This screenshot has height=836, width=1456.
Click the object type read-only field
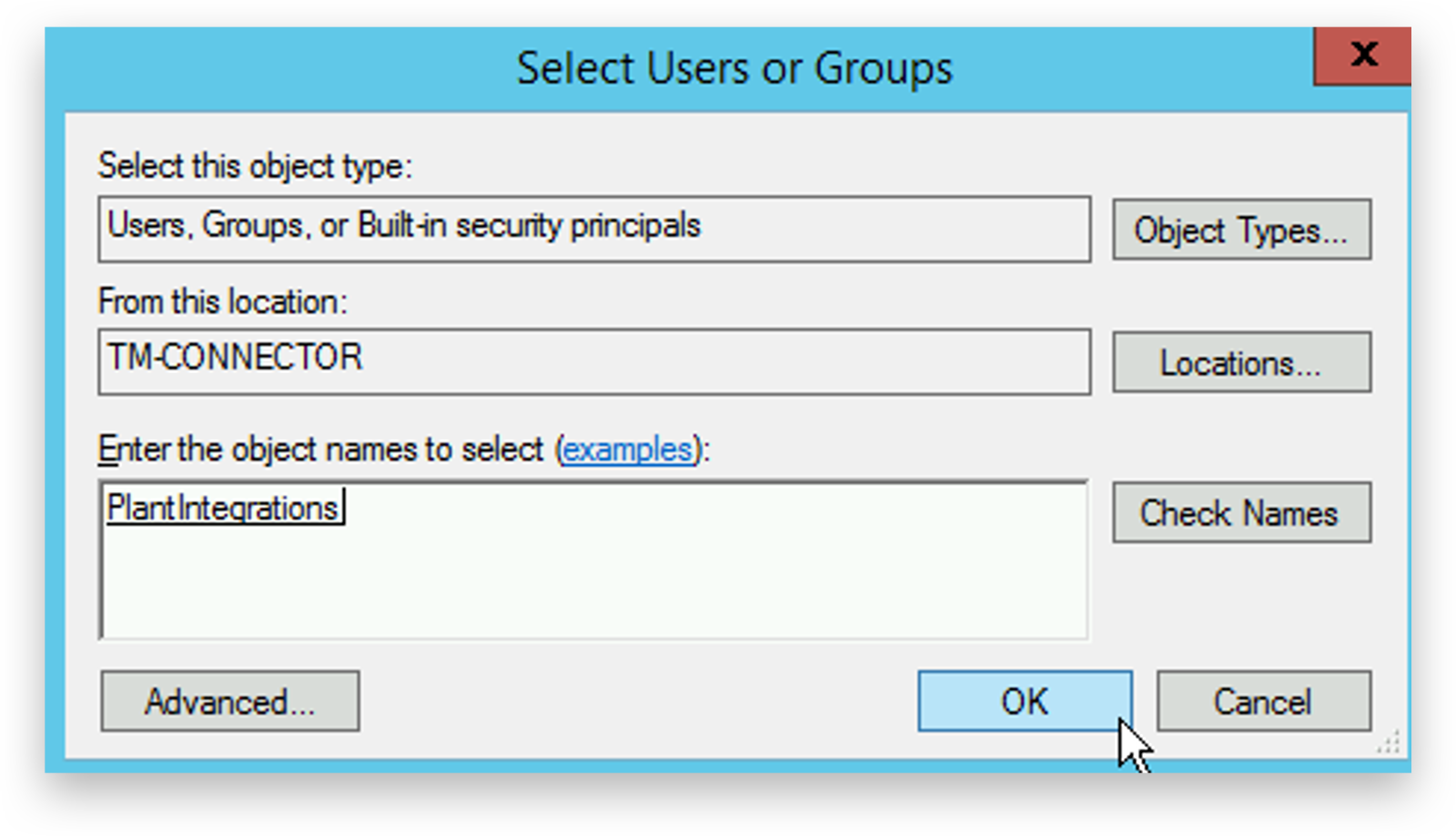[x=593, y=228]
